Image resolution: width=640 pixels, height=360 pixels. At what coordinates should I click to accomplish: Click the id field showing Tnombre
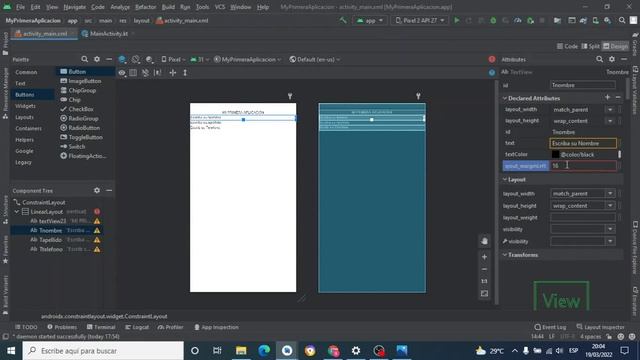582,85
